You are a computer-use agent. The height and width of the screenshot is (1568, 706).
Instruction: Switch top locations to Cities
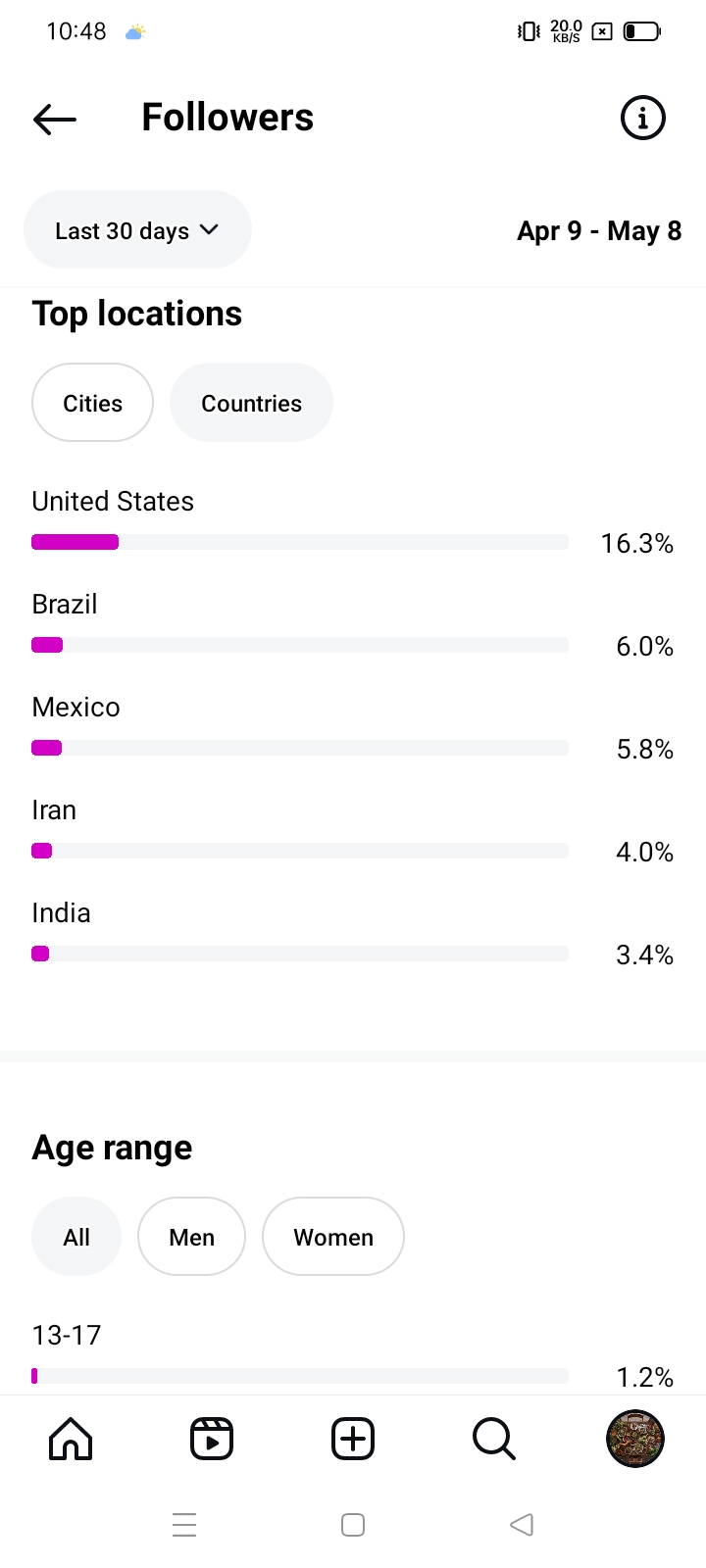(92, 404)
